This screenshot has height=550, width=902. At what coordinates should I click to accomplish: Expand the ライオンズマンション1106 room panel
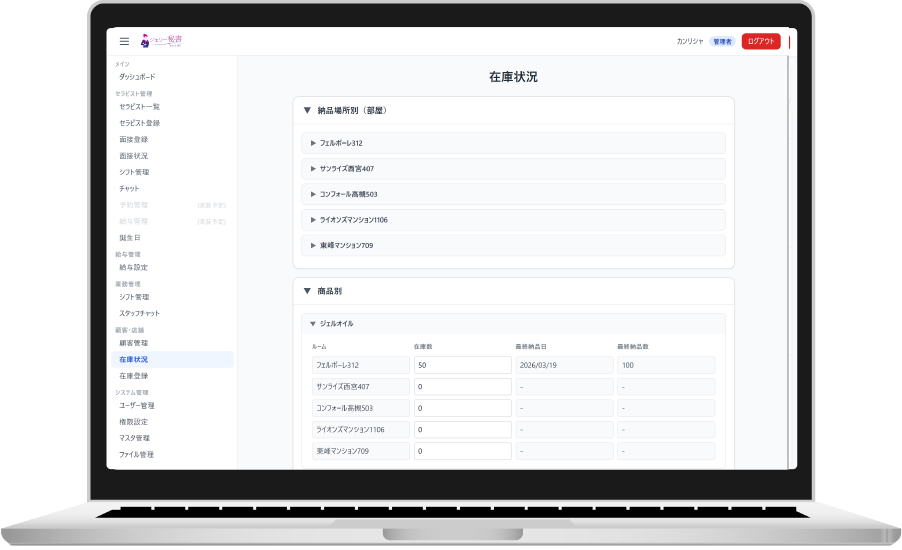click(513, 220)
